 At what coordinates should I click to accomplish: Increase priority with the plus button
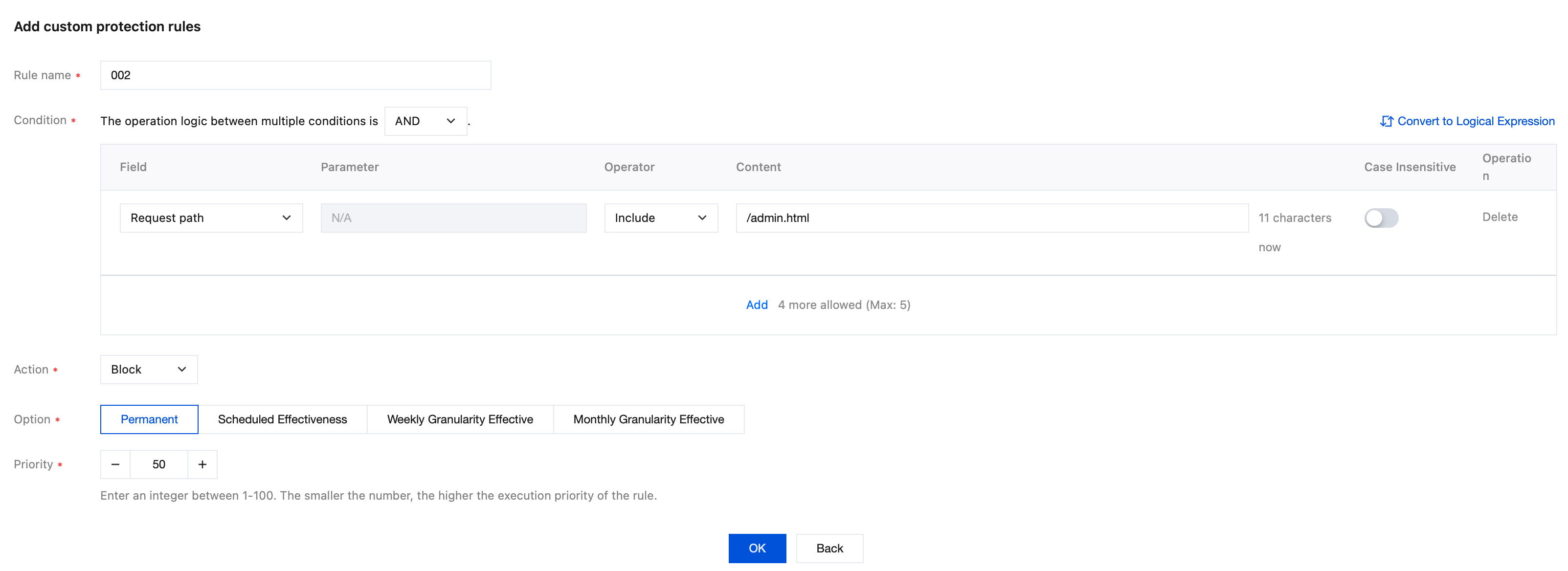click(202, 464)
